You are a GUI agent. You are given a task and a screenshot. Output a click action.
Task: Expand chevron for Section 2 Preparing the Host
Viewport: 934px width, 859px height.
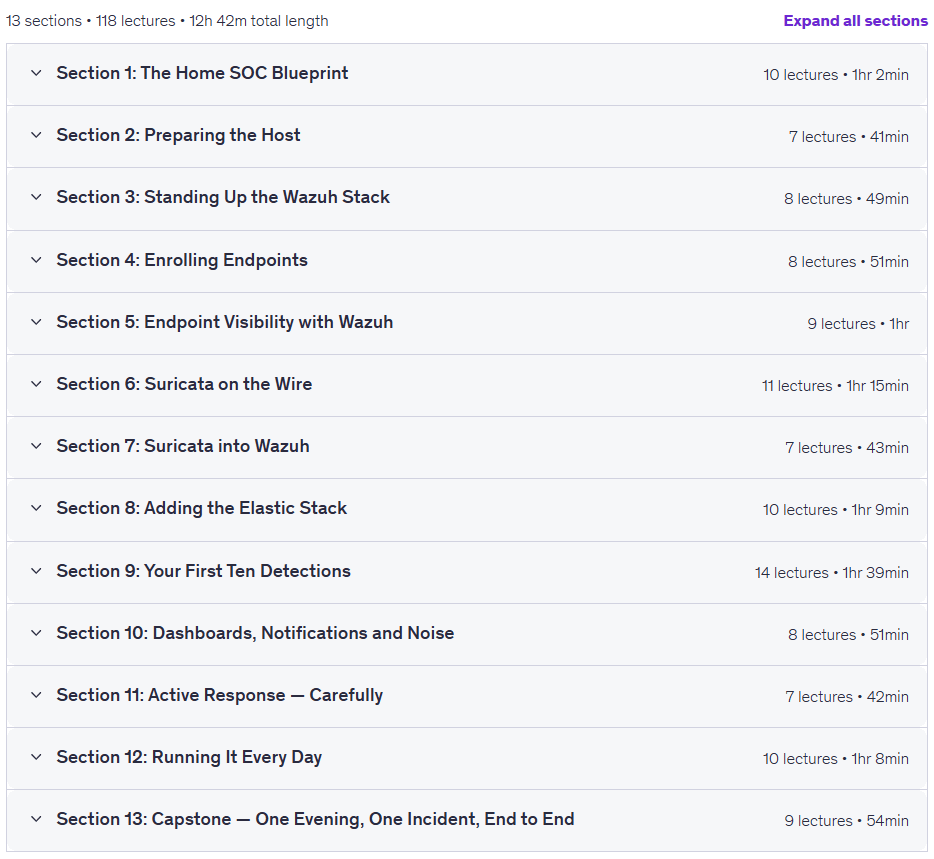36,135
